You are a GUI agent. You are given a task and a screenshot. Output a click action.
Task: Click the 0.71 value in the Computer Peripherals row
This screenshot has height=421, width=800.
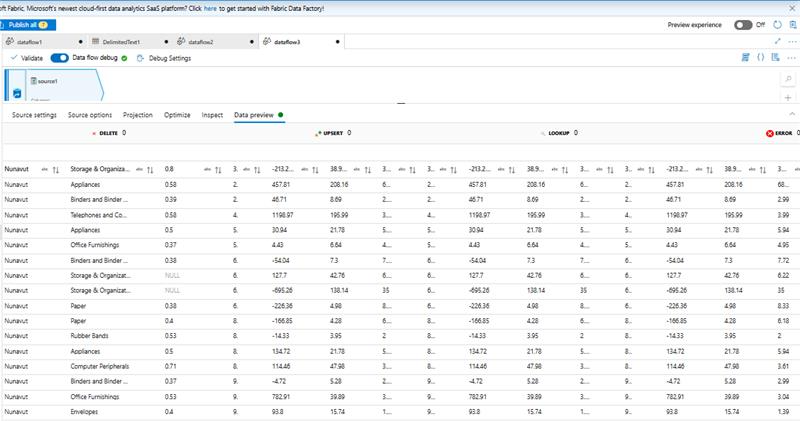[x=170, y=366]
